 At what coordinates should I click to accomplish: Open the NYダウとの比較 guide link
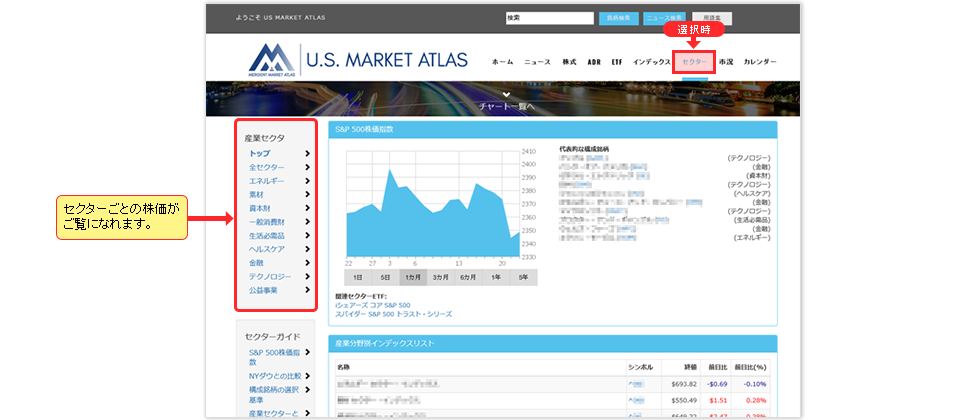point(275,375)
